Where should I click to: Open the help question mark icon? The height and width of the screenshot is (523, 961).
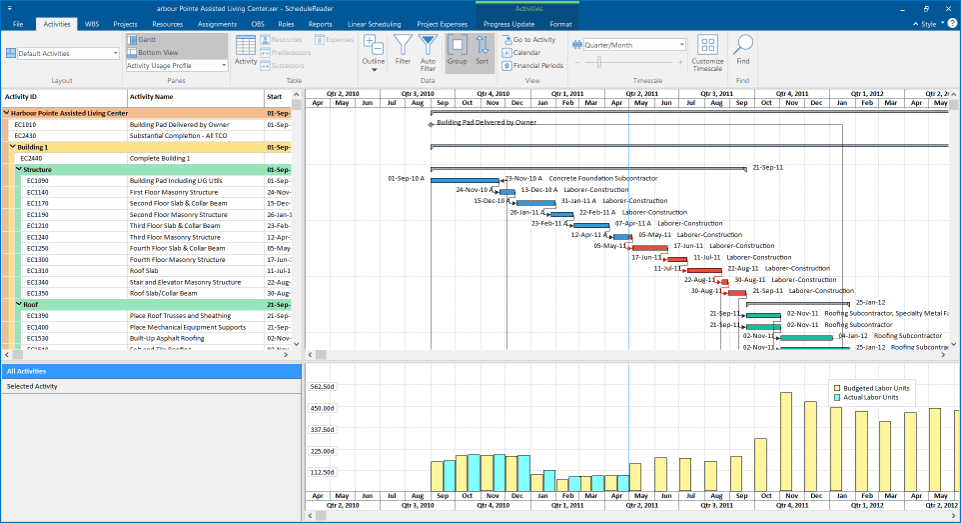952,23
